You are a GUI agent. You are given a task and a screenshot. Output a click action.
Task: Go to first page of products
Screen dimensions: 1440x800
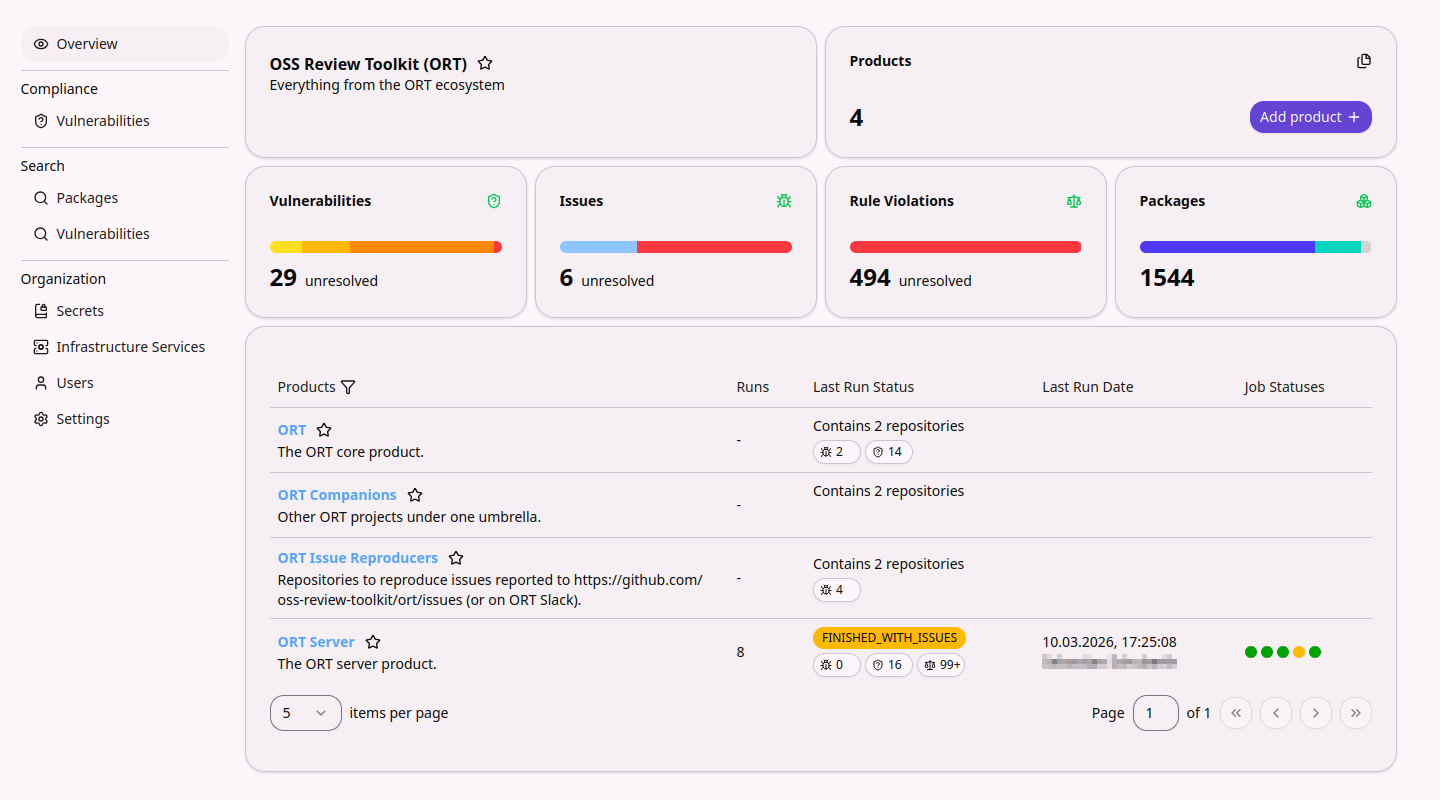(x=1236, y=713)
